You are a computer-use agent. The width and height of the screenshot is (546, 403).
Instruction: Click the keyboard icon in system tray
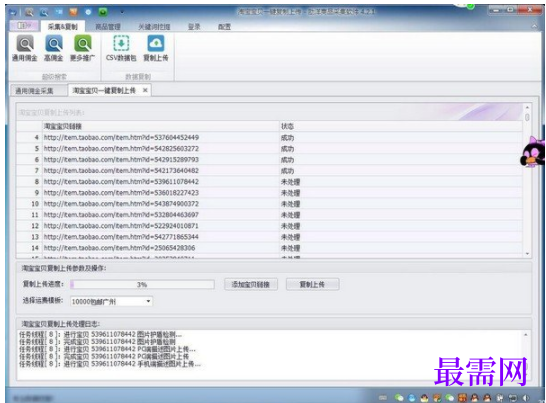click(x=383, y=397)
